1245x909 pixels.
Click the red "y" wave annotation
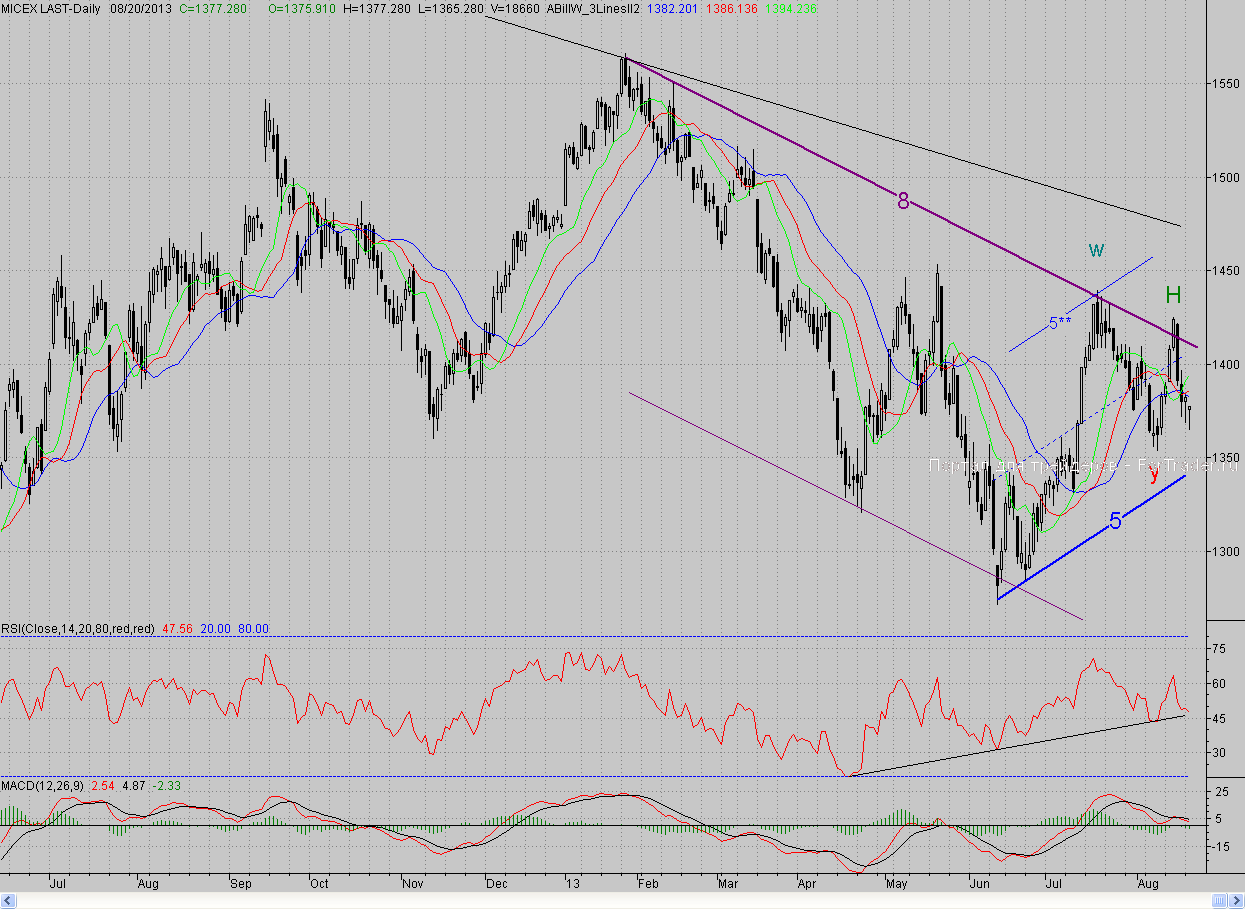(x=1154, y=475)
